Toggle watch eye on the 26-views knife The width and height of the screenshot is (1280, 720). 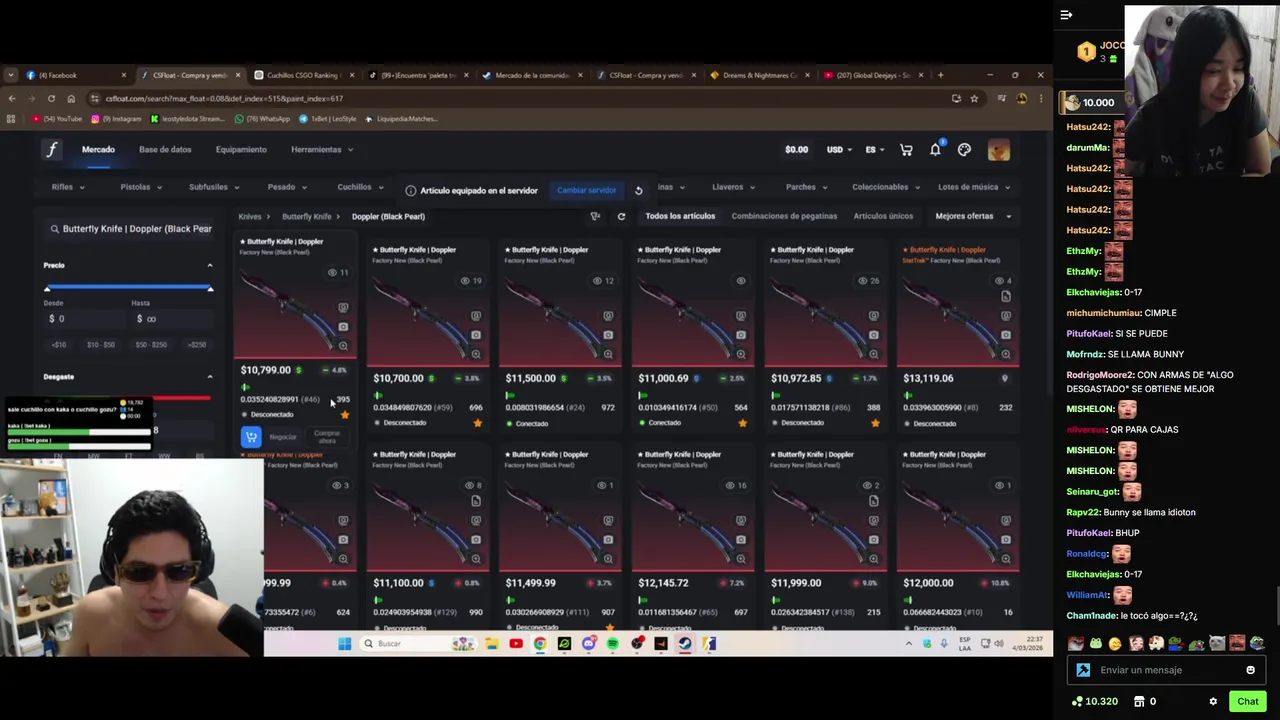tap(862, 281)
